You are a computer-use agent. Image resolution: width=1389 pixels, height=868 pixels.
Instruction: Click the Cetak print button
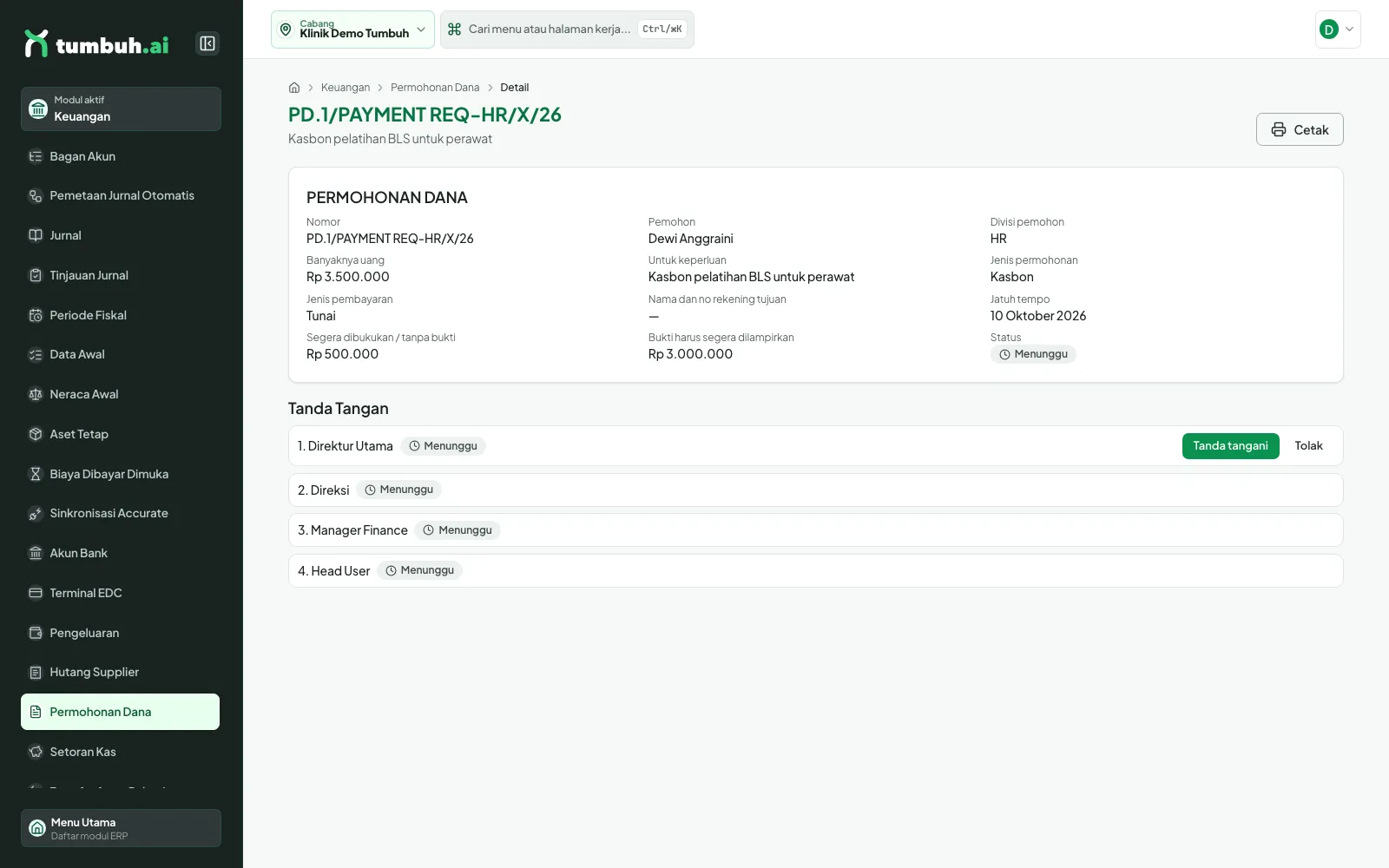click(x=1300, y=129)
